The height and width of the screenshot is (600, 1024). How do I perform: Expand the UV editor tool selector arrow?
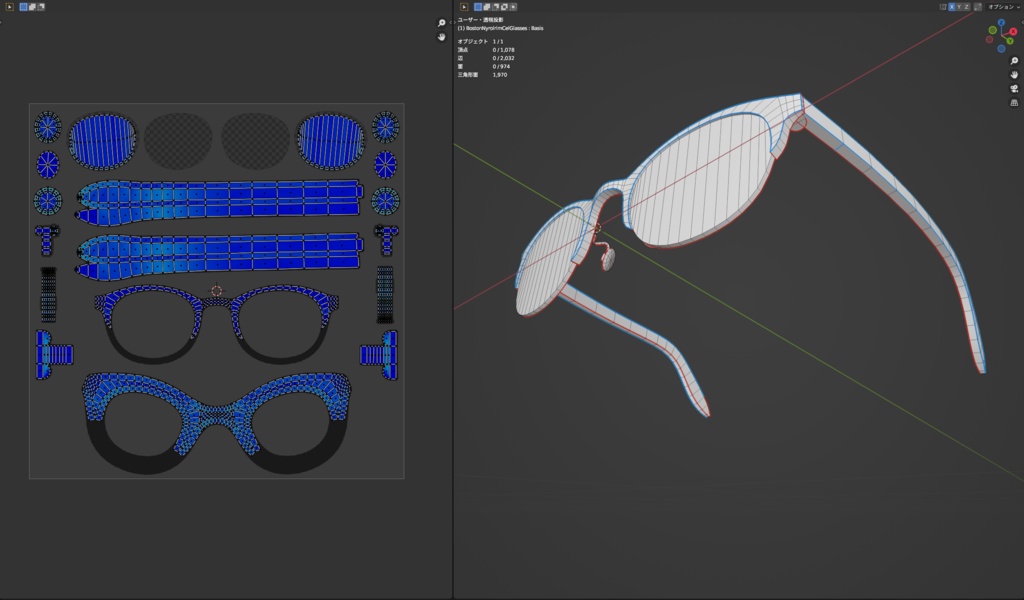pos(9,7)
